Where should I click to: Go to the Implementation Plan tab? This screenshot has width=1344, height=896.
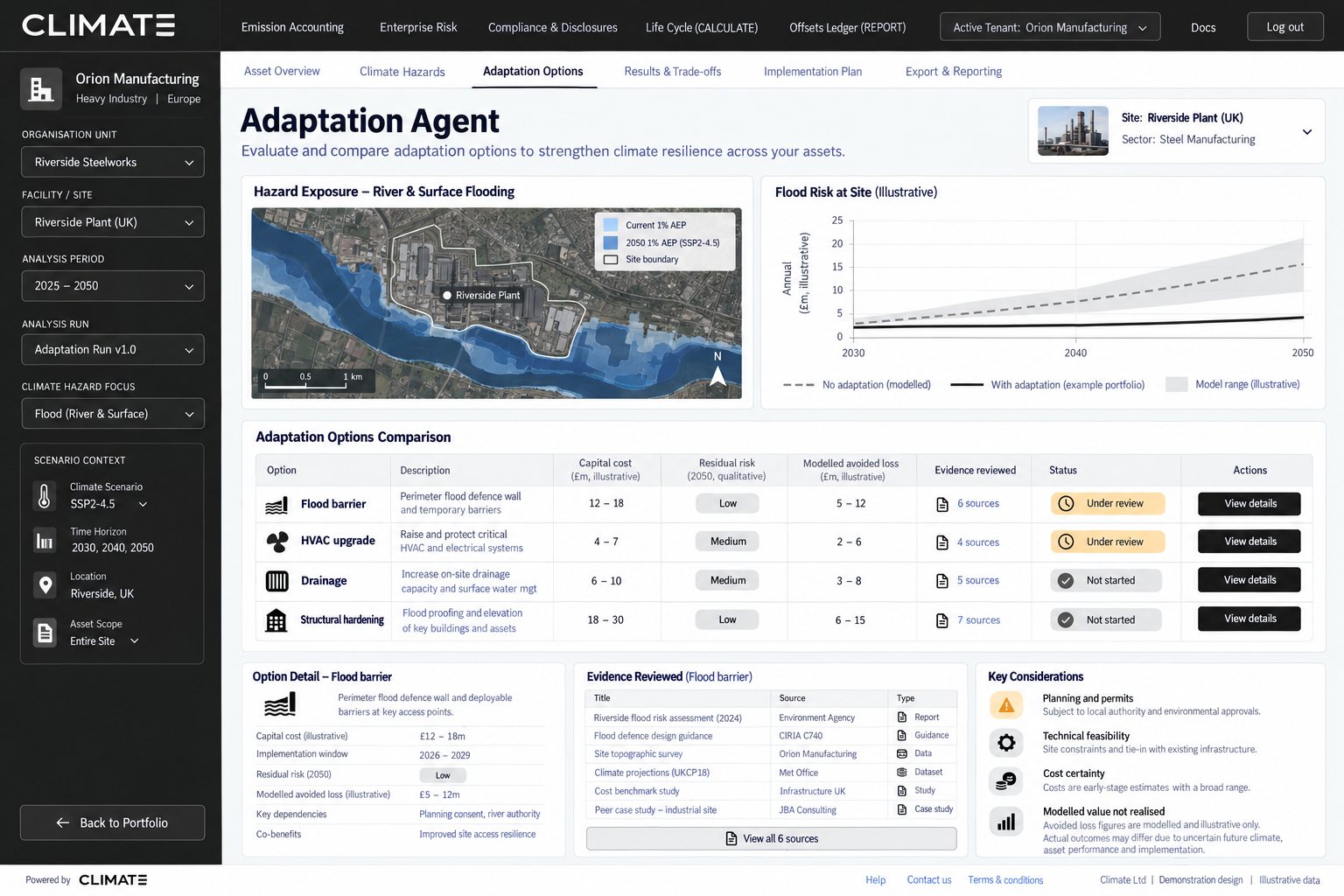813,72
